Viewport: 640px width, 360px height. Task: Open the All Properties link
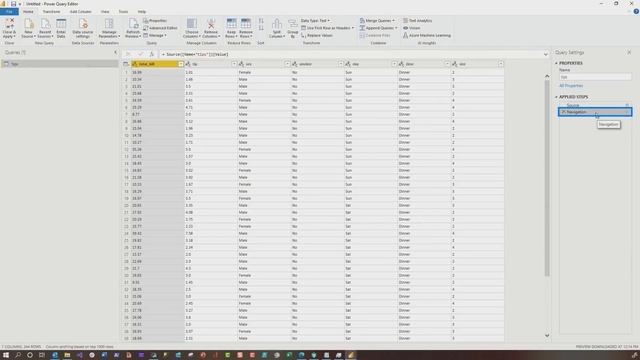coord(571,86)
